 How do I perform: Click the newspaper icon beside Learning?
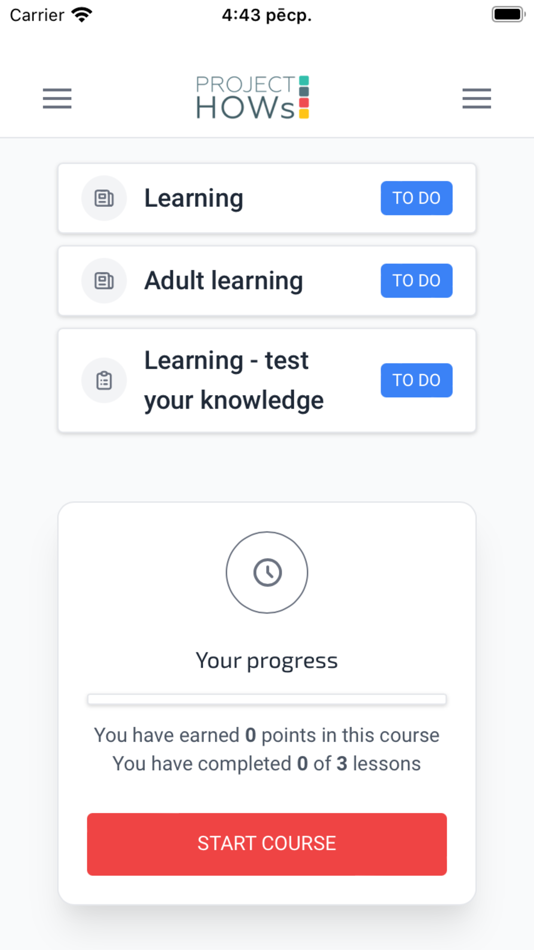104,198
